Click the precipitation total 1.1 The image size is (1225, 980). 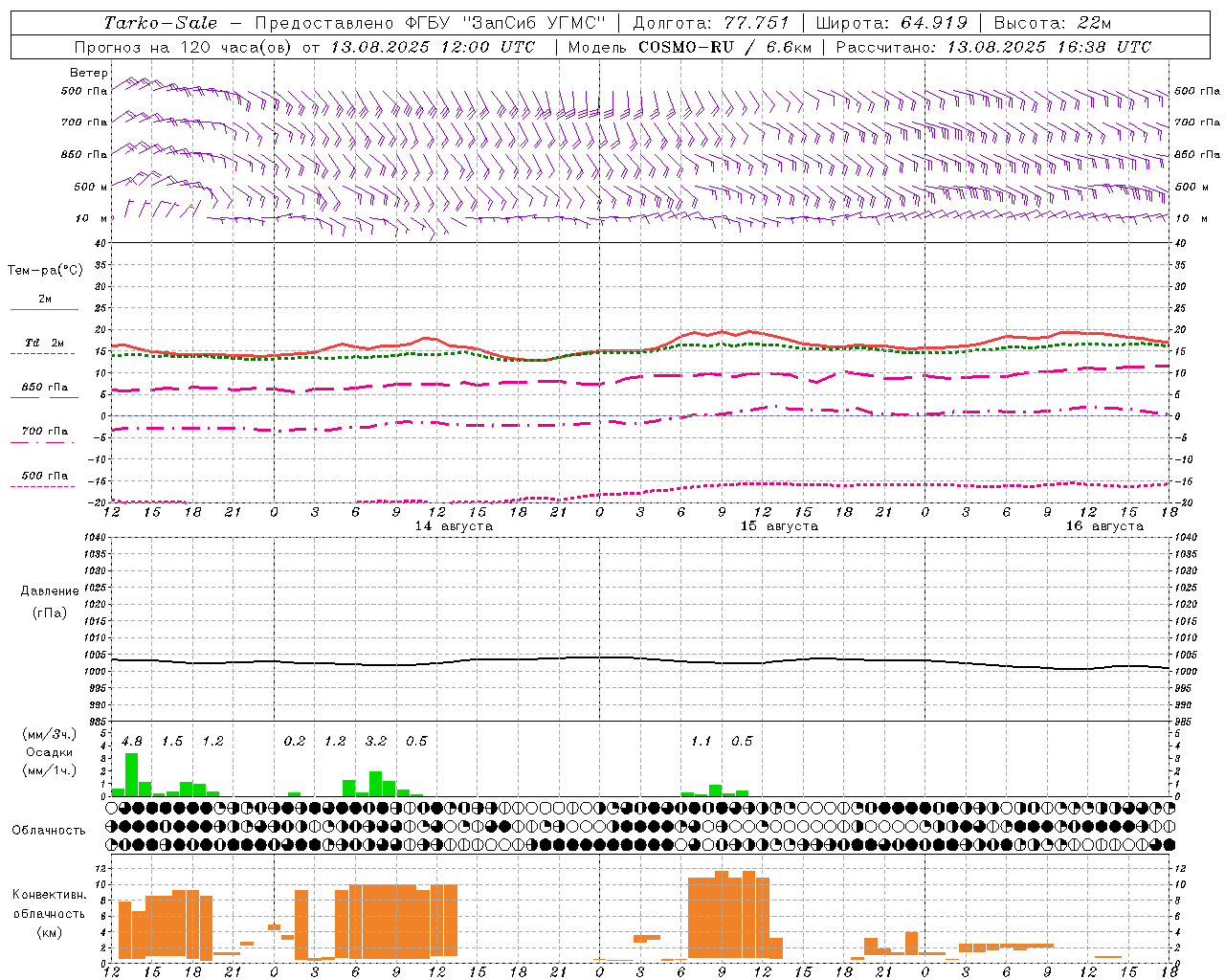click(702, 742)
